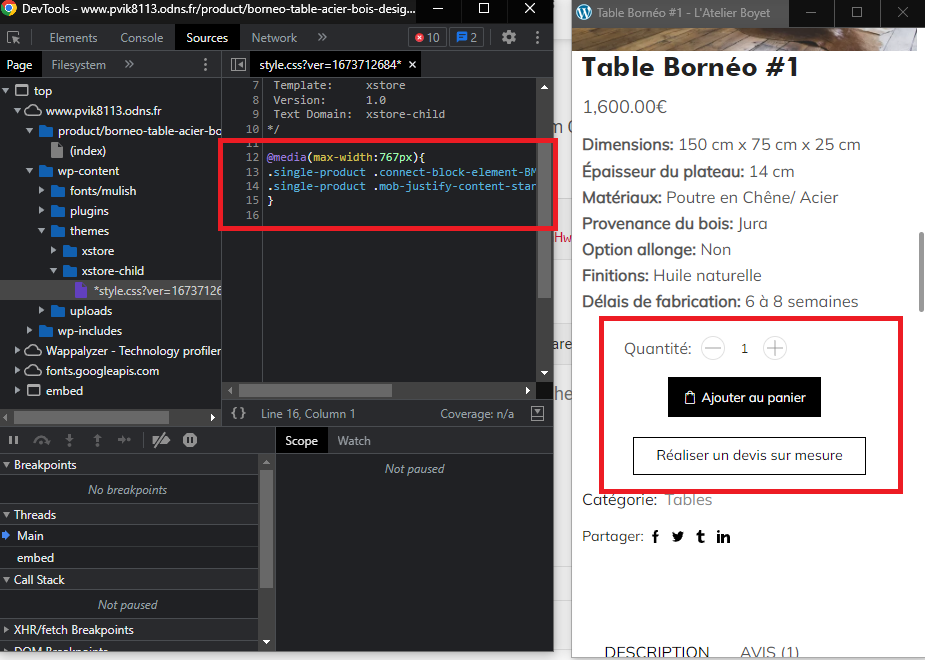Expand the uploads folder
This screenshot has width=925, height=660.
coord(41,311)
